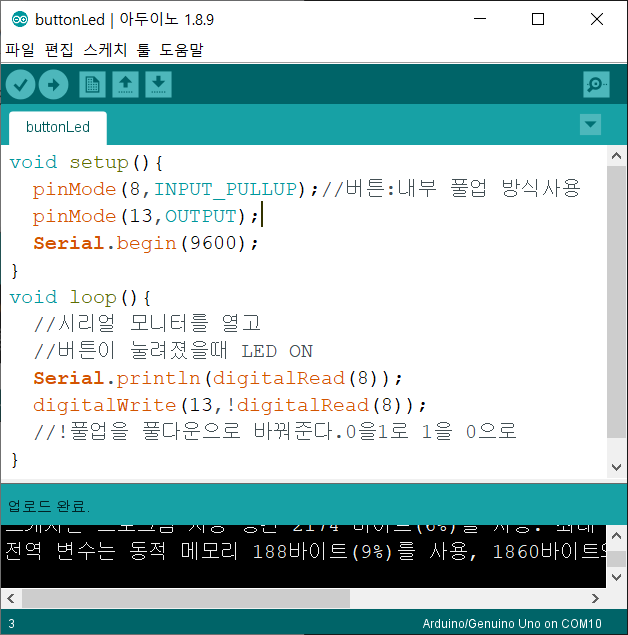Click the Upload arrow button
This screenshot has width=628, height=635.
53,85
